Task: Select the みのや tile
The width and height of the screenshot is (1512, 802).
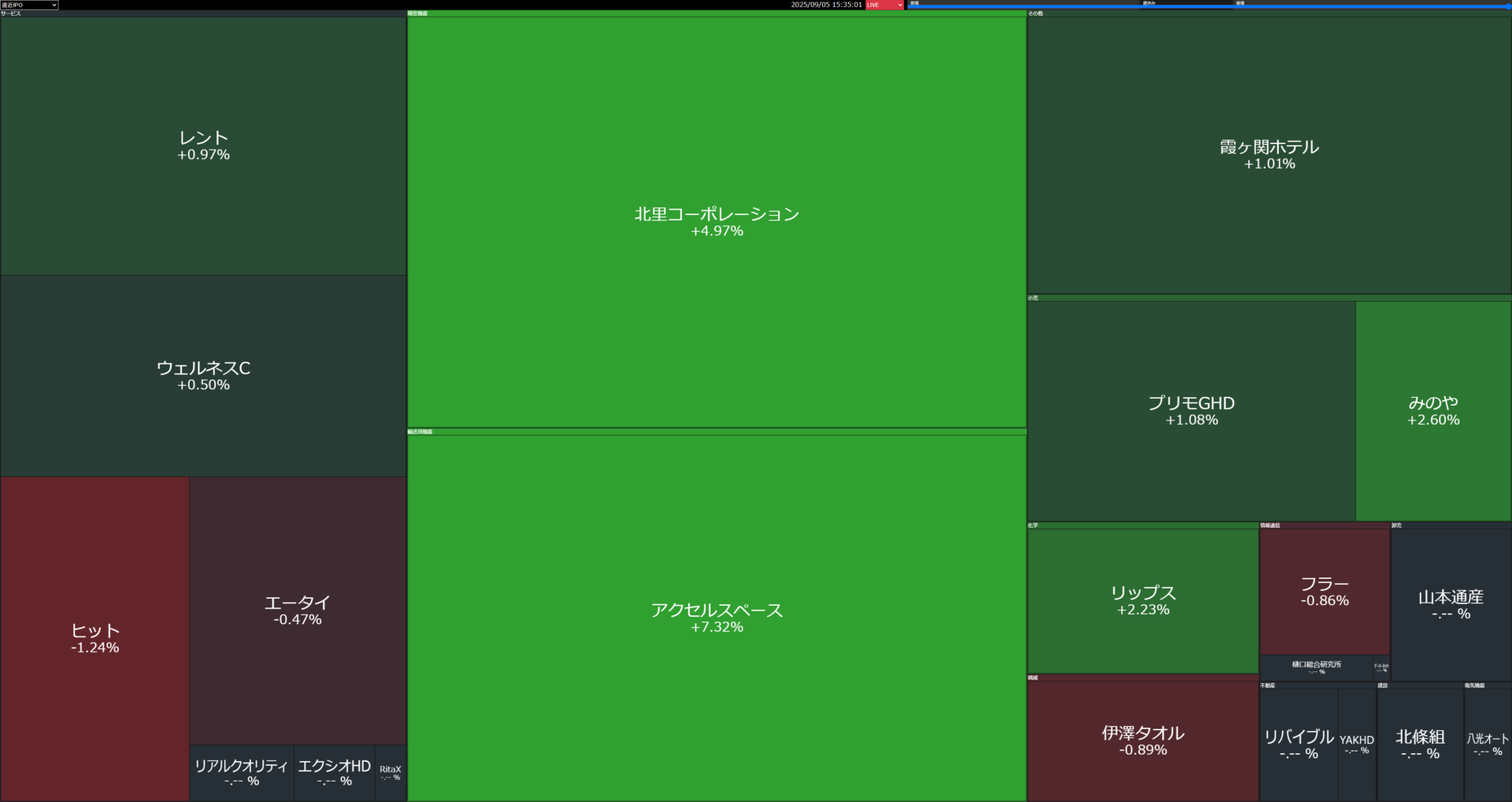Action: point(1433,411)
